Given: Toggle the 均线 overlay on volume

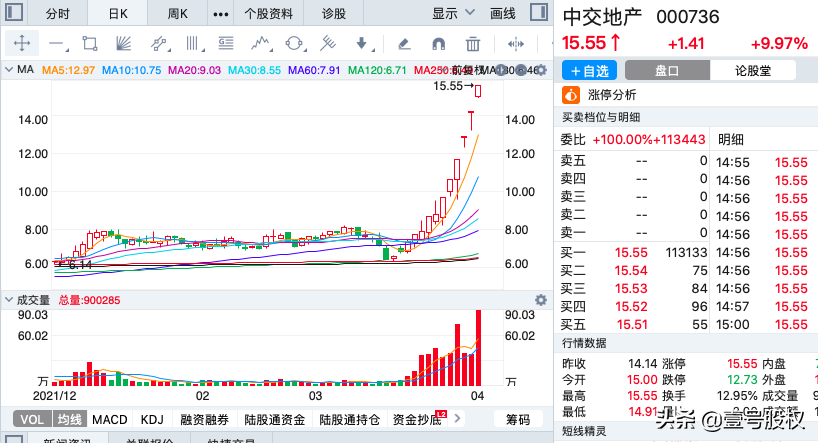Looking at the screenshot, I should pyautogui.click(x=68, y=419).
